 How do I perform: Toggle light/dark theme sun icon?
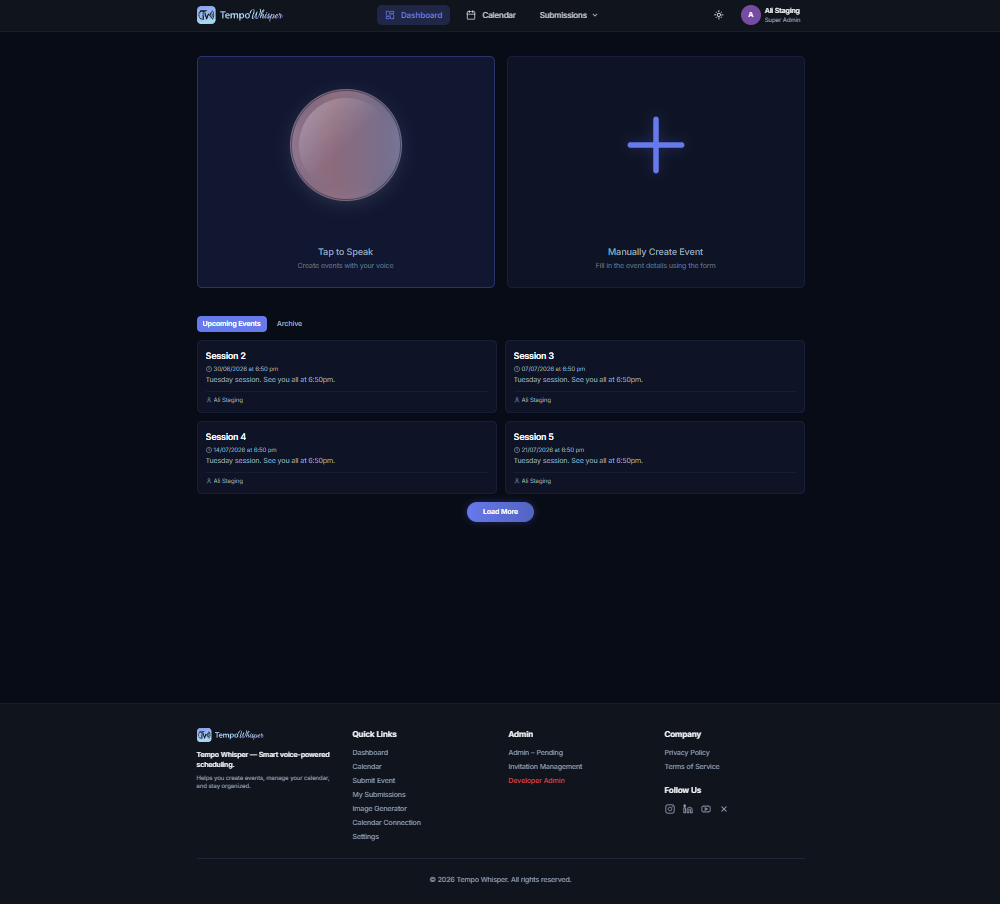pyautogui.click(x=718, y=15)
